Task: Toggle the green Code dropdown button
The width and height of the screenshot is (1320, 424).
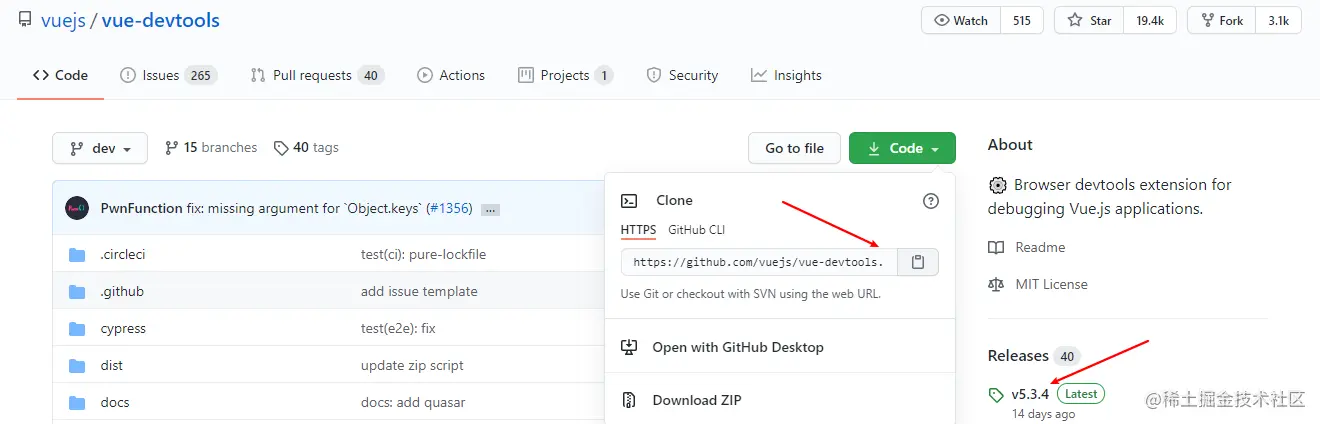Action: (x=902, y=148)
